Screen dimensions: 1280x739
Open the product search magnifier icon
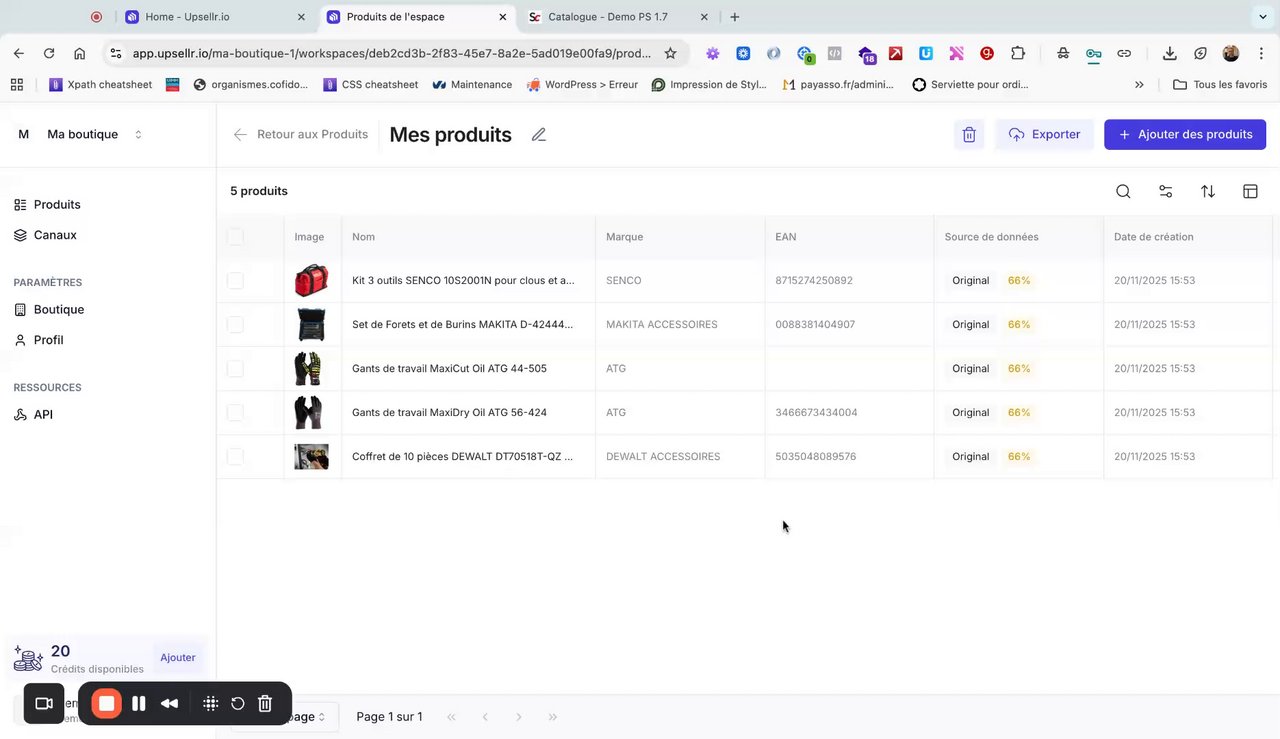(x=1123, y=191)
